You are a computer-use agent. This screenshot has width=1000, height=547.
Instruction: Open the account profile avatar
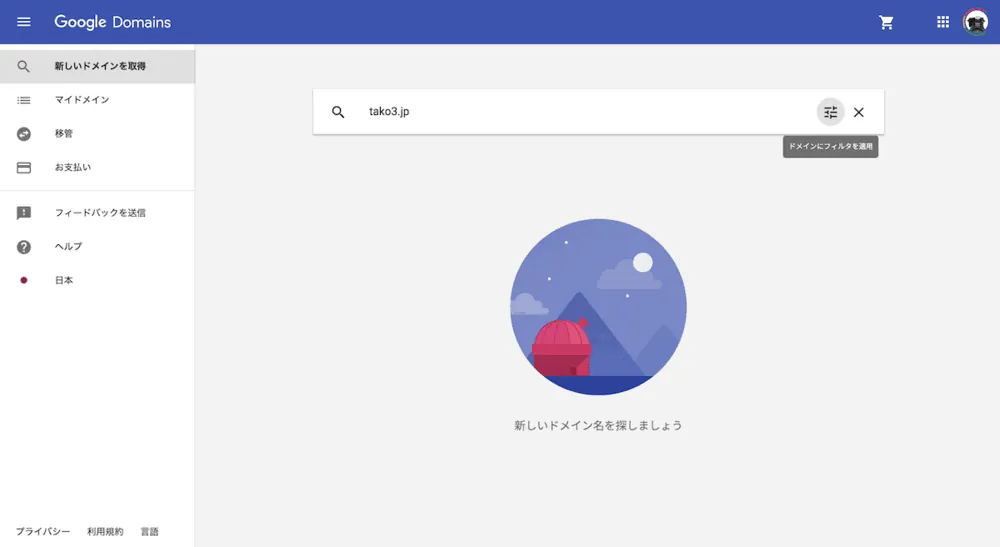(976, 22)
